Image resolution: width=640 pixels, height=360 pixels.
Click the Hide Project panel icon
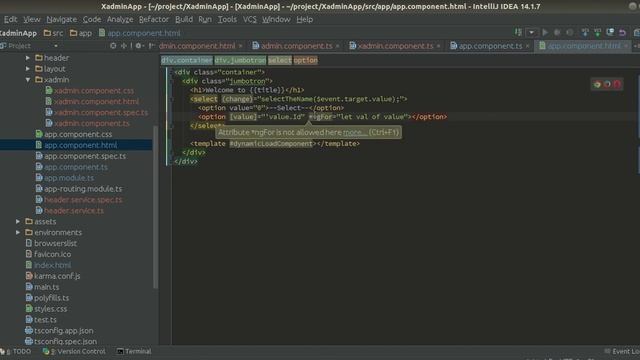pyautogui.click(x=151, y=46)
